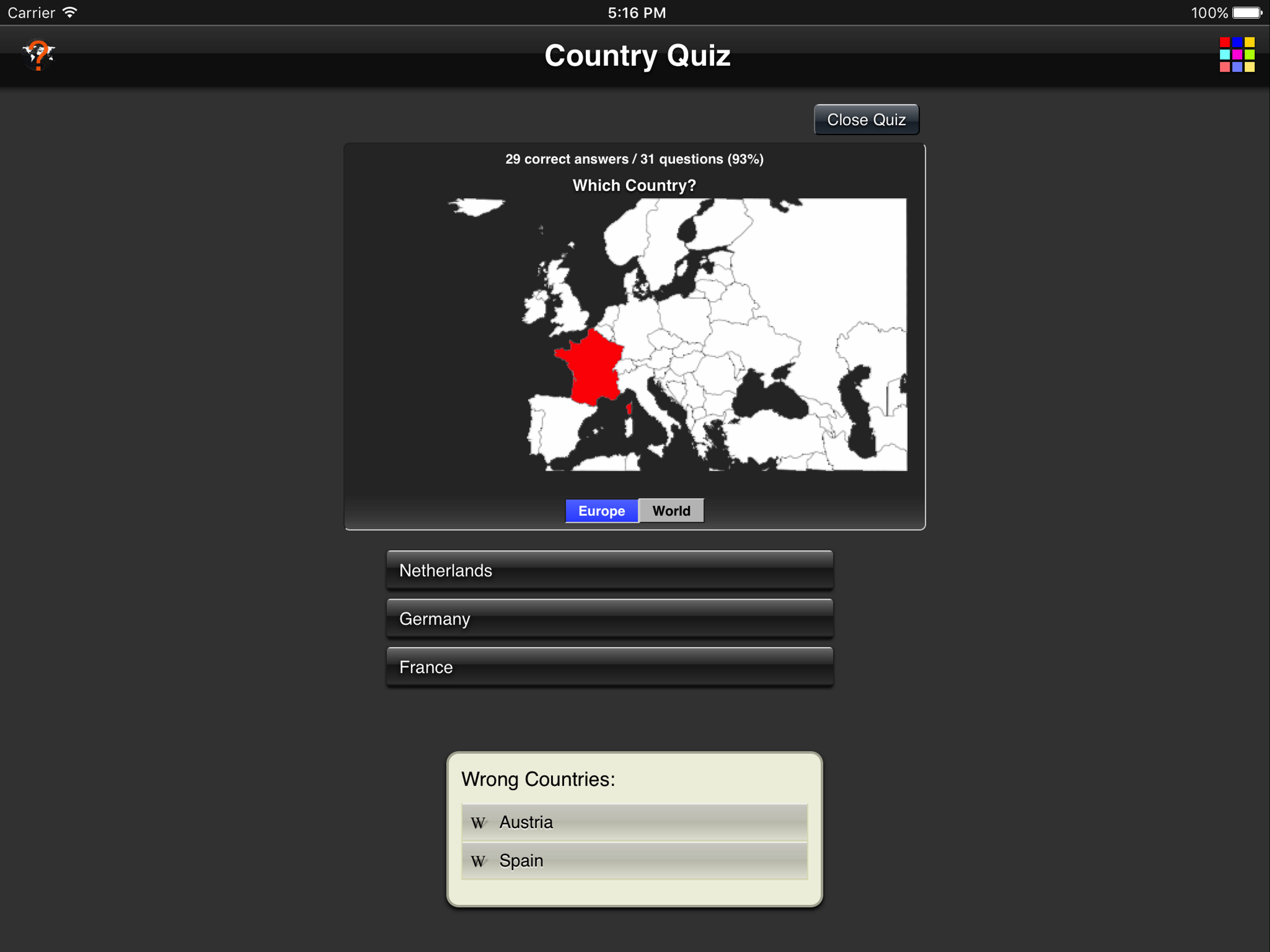Open the colorful grid menu icon
Viewport: 1270px width, 952px height.
click(x=1237, y=55)
